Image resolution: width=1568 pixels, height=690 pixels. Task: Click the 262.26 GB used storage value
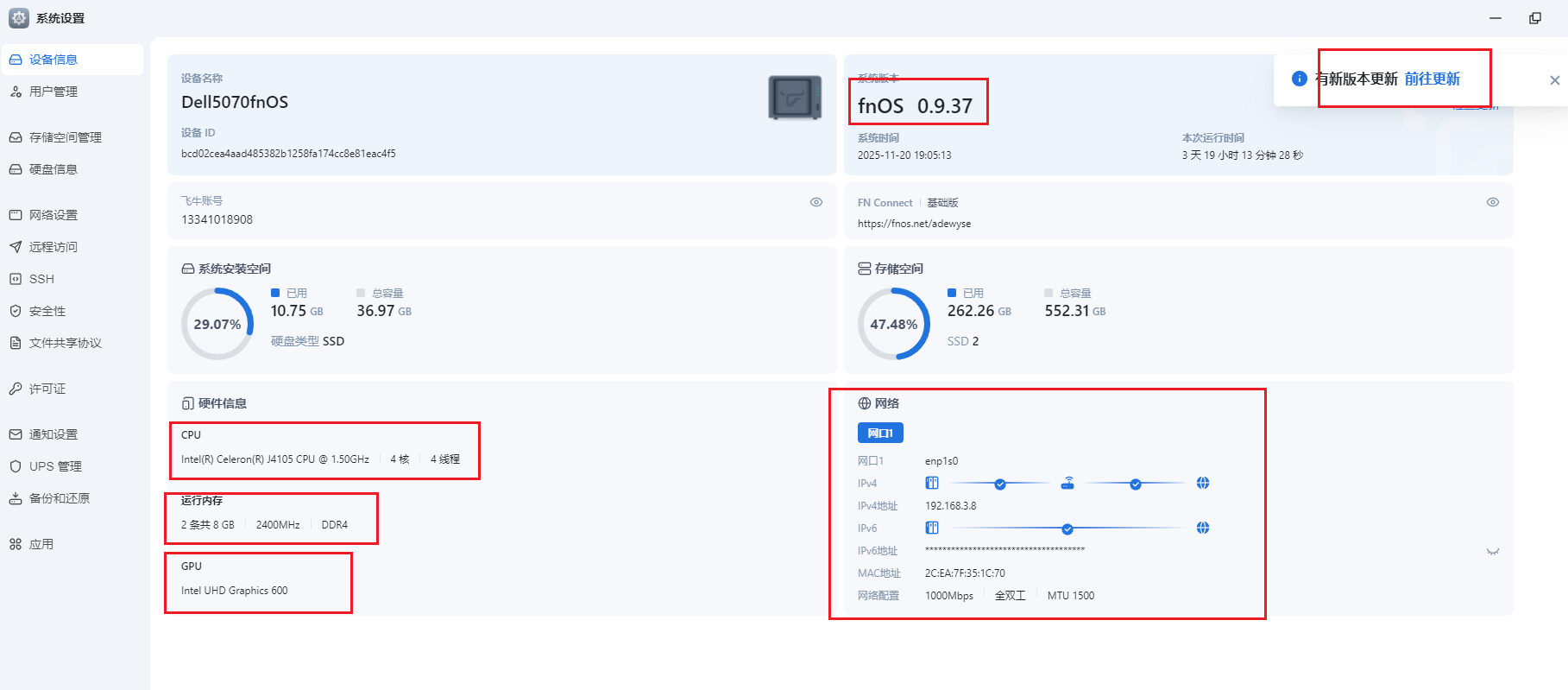point(979,311)
